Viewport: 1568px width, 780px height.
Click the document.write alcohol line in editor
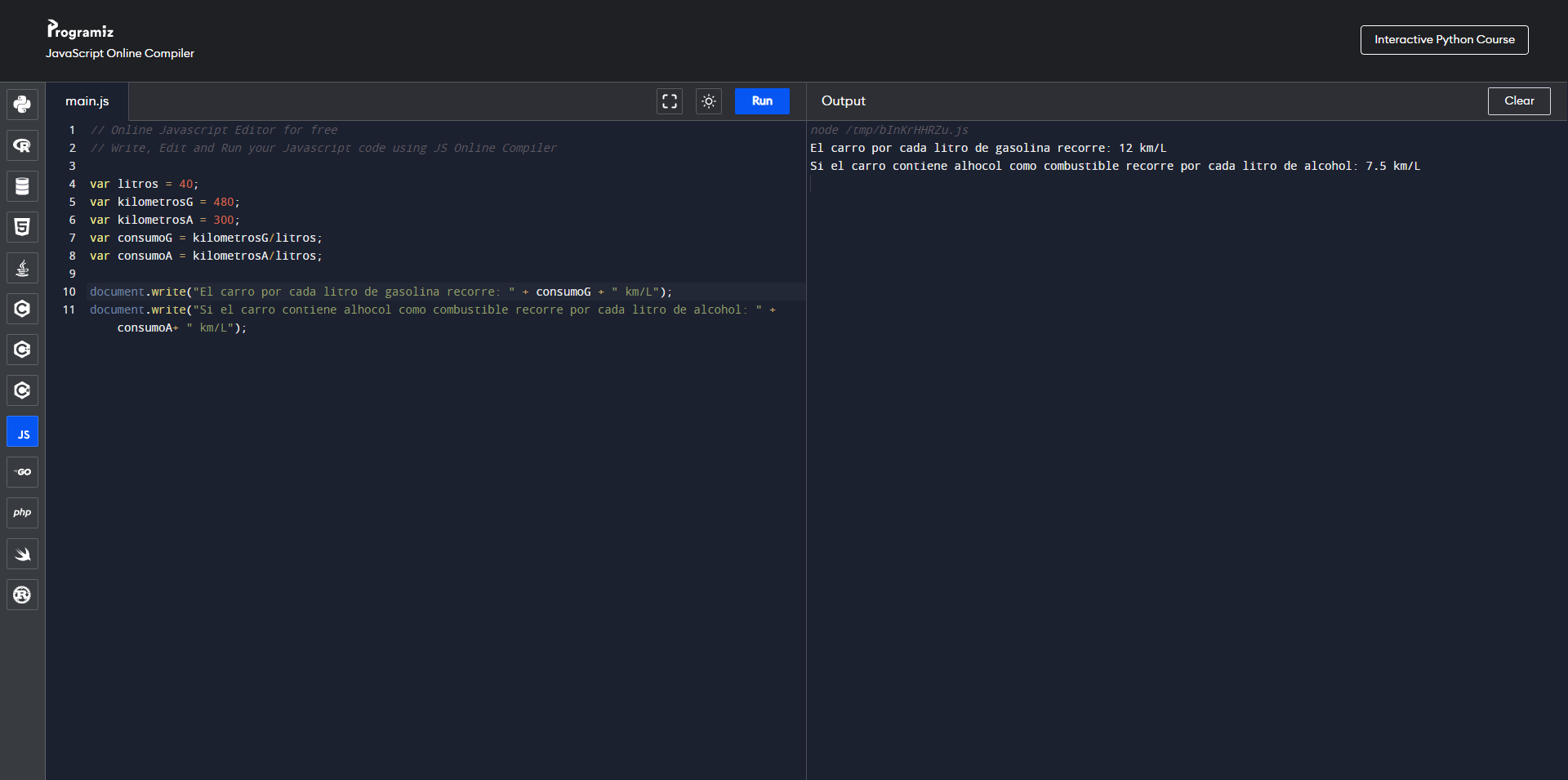coord(433,319)
